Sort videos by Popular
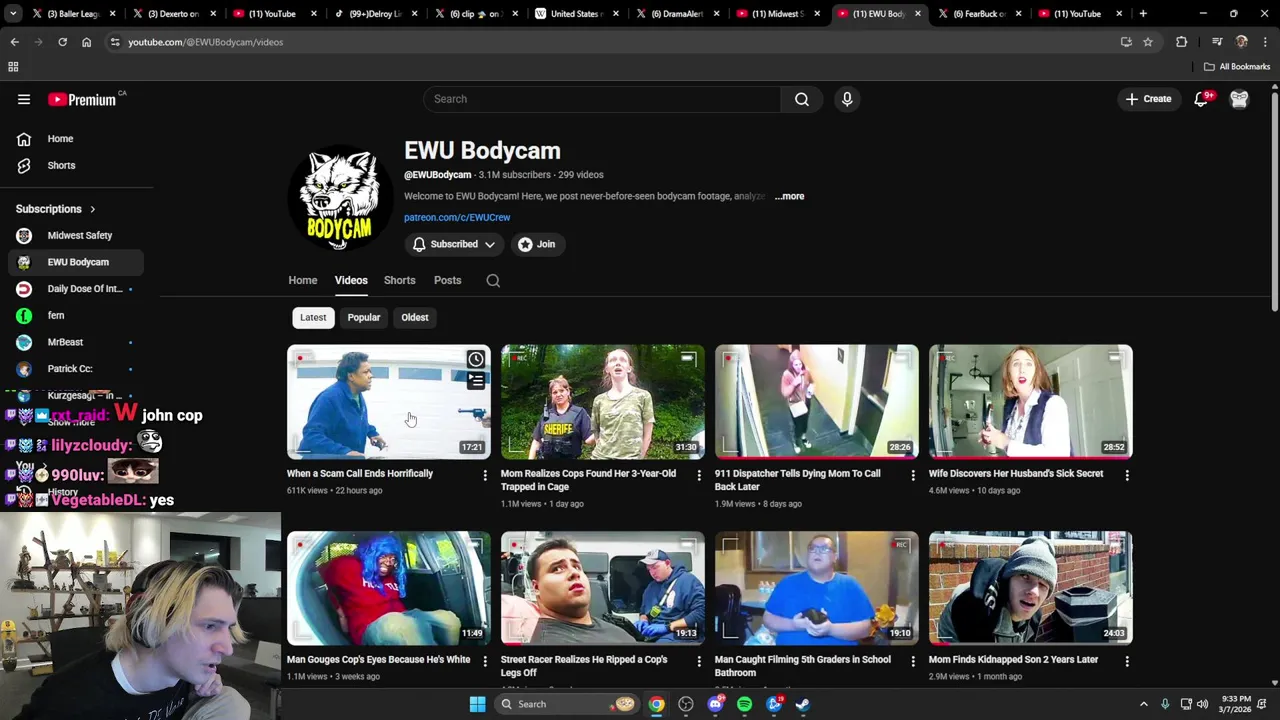 (x=364, y=318)
